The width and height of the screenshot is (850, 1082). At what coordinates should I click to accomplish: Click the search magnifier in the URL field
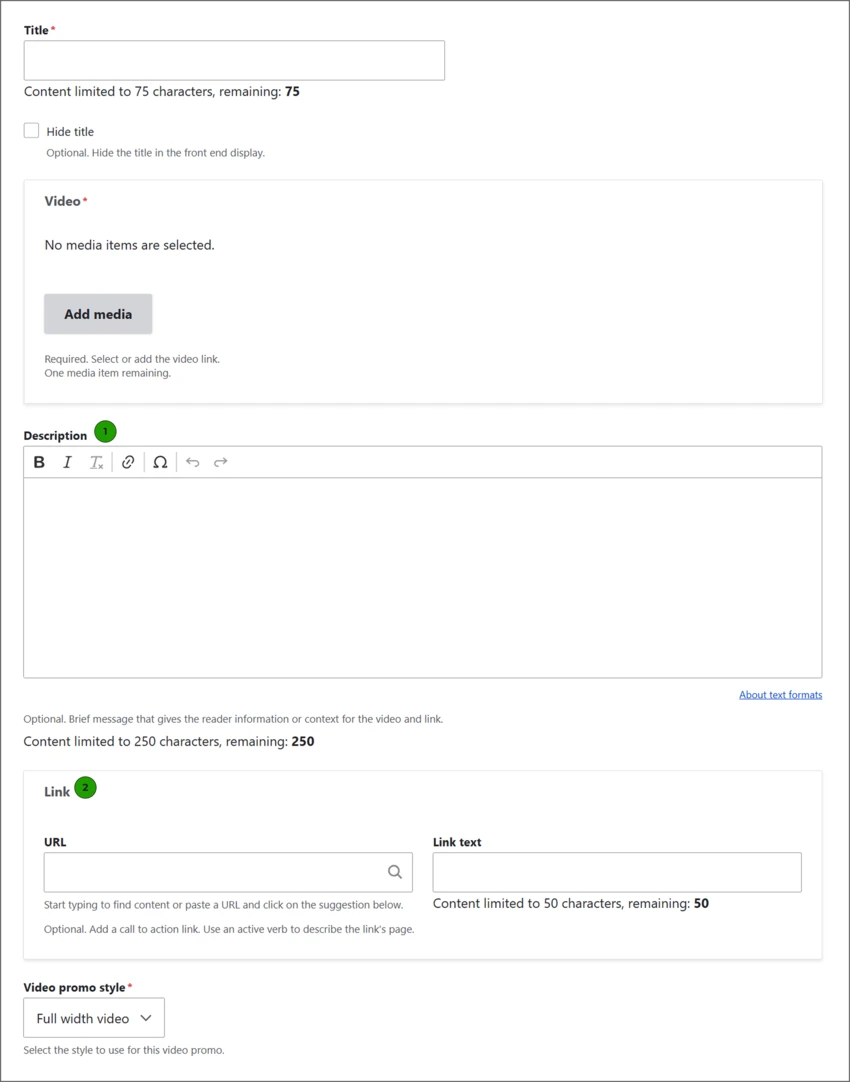click(x=395, y=872)
